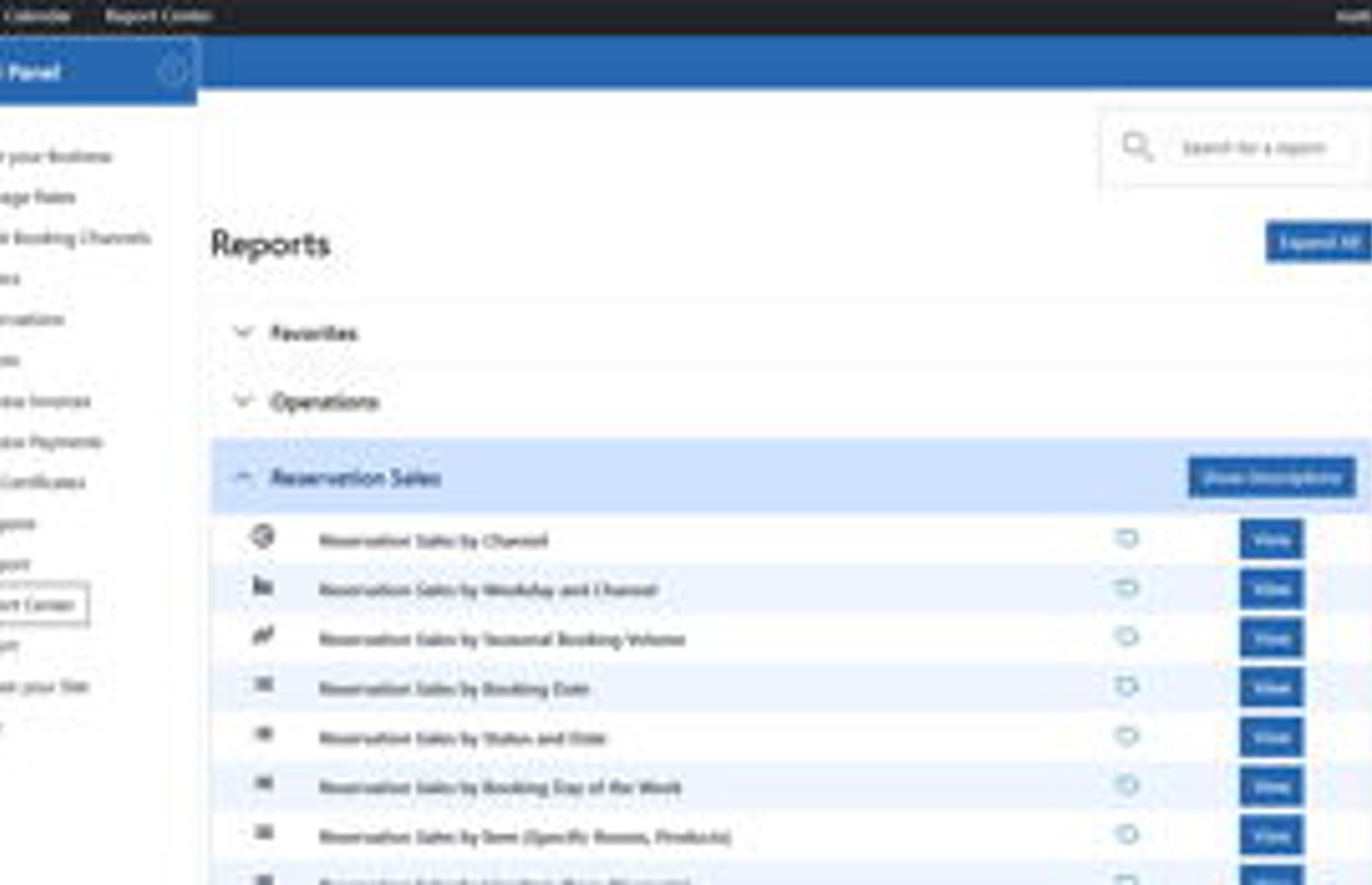View Reservation Sales by Weekday and Channel
The width and height of the screenshot is (1372, 885).
1271,589
